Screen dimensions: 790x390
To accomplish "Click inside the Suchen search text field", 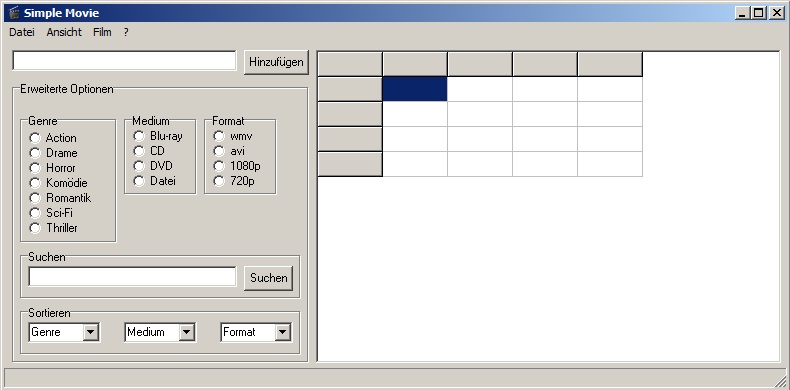I will point(132,277).
